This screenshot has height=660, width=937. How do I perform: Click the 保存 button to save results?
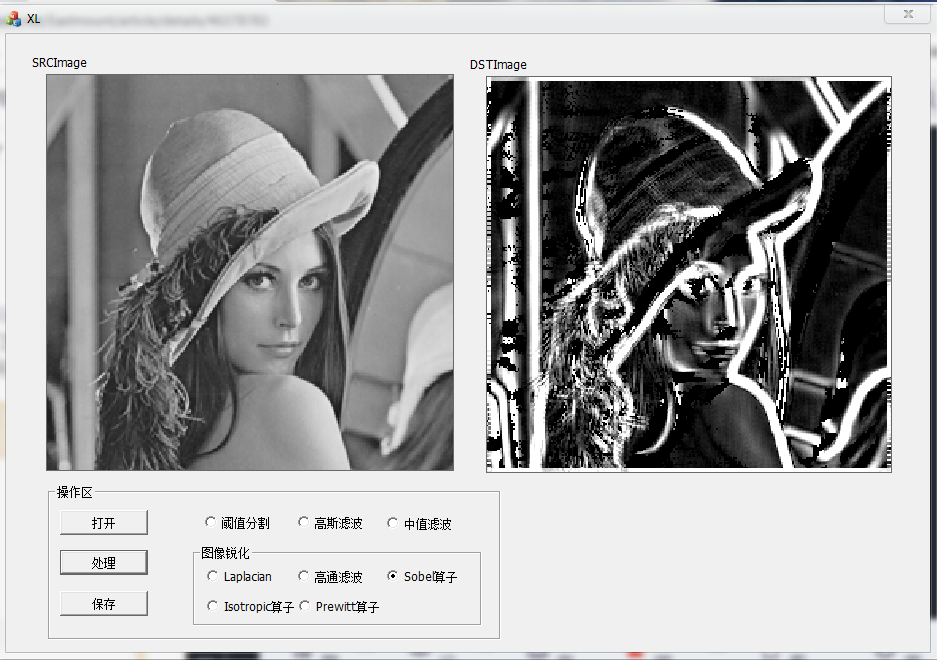(103, 602)
